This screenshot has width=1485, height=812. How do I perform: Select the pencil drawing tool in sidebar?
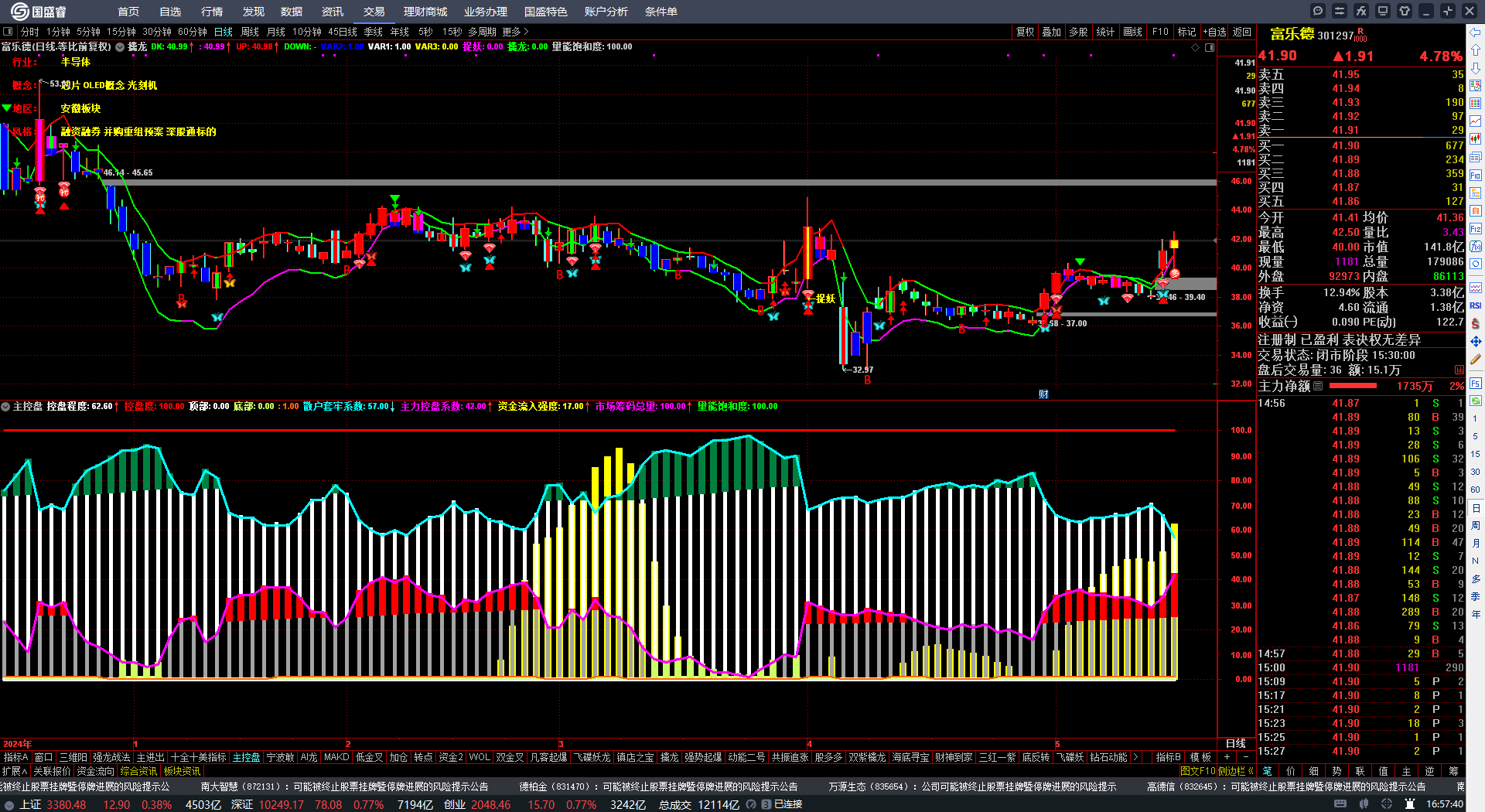tap(1476, 360)
